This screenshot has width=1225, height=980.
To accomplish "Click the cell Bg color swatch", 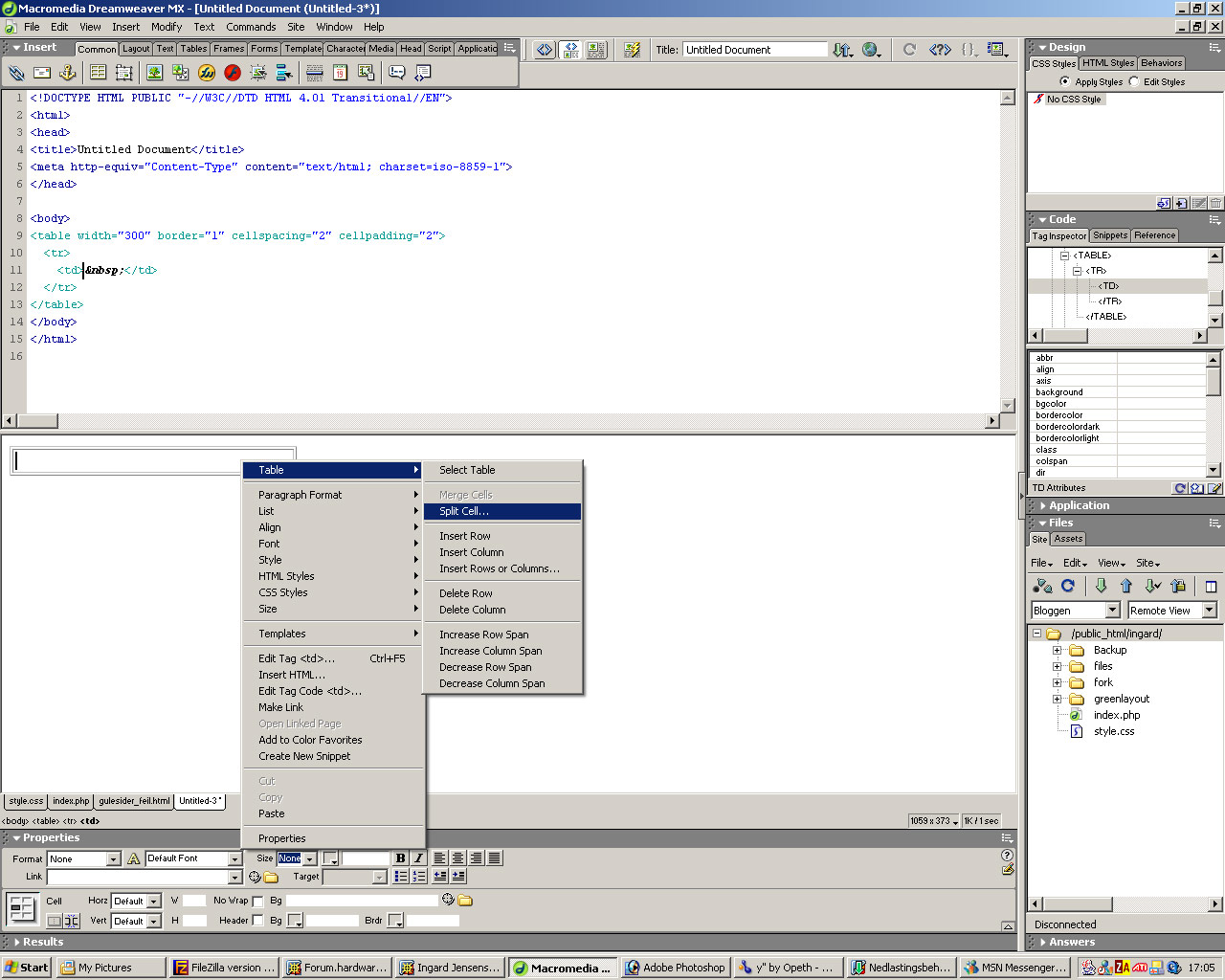I will click(295, 922).
